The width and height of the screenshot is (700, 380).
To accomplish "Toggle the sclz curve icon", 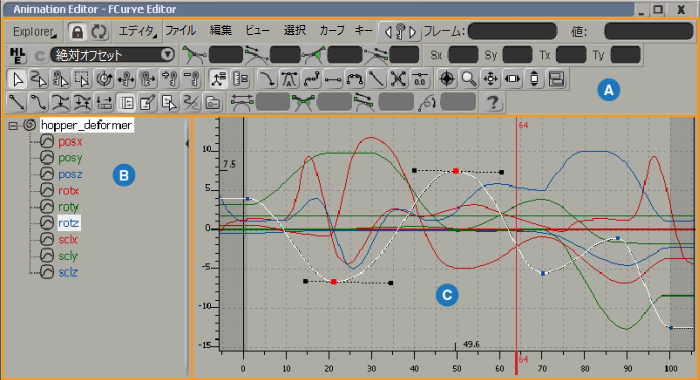I will pyautogui.click(x=47, y=272).
